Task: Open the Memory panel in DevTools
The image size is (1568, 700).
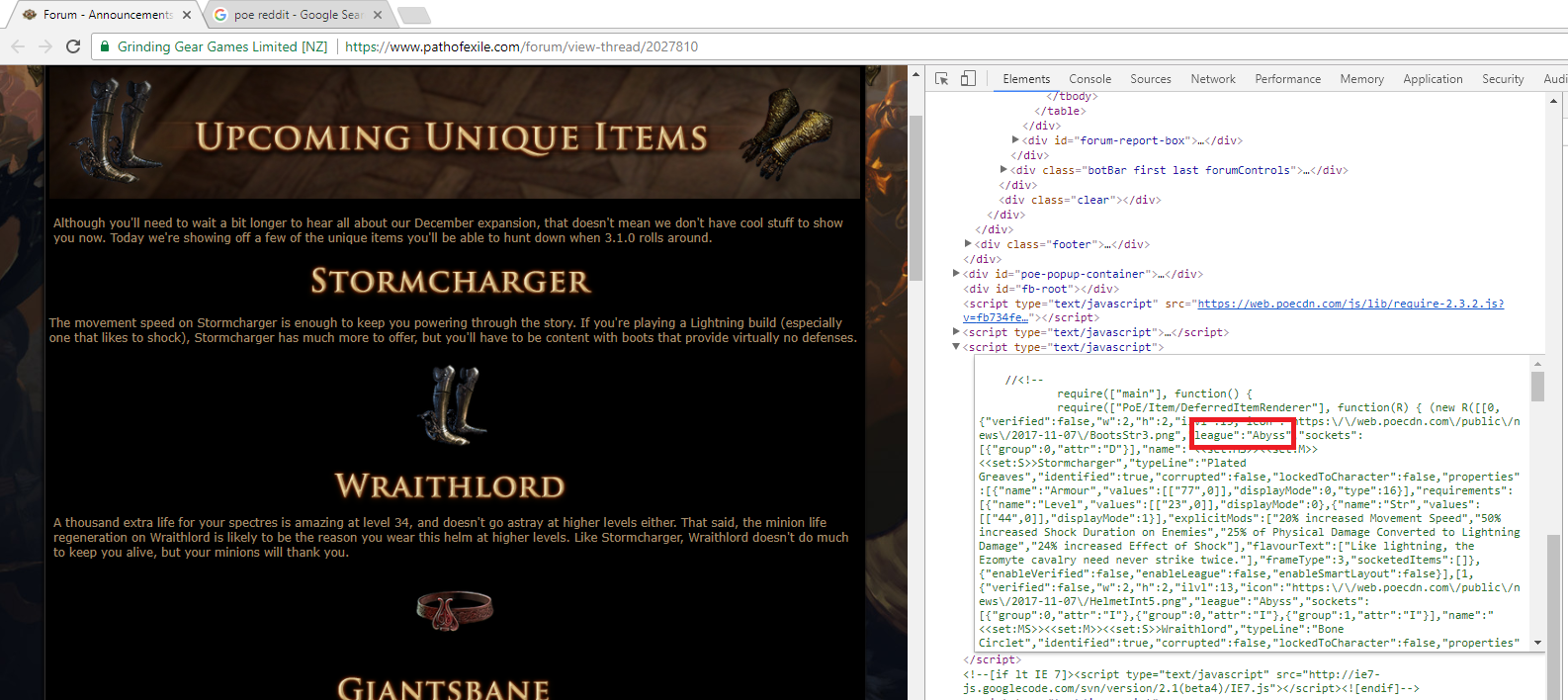Action: pos(1361,79)
